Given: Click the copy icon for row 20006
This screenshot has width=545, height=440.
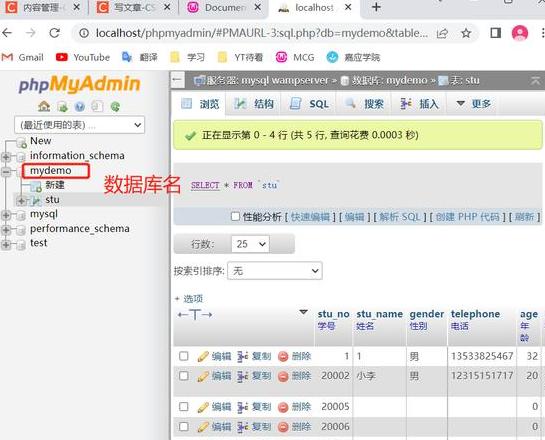Looking at the screenshot, I should click(243, 427).
